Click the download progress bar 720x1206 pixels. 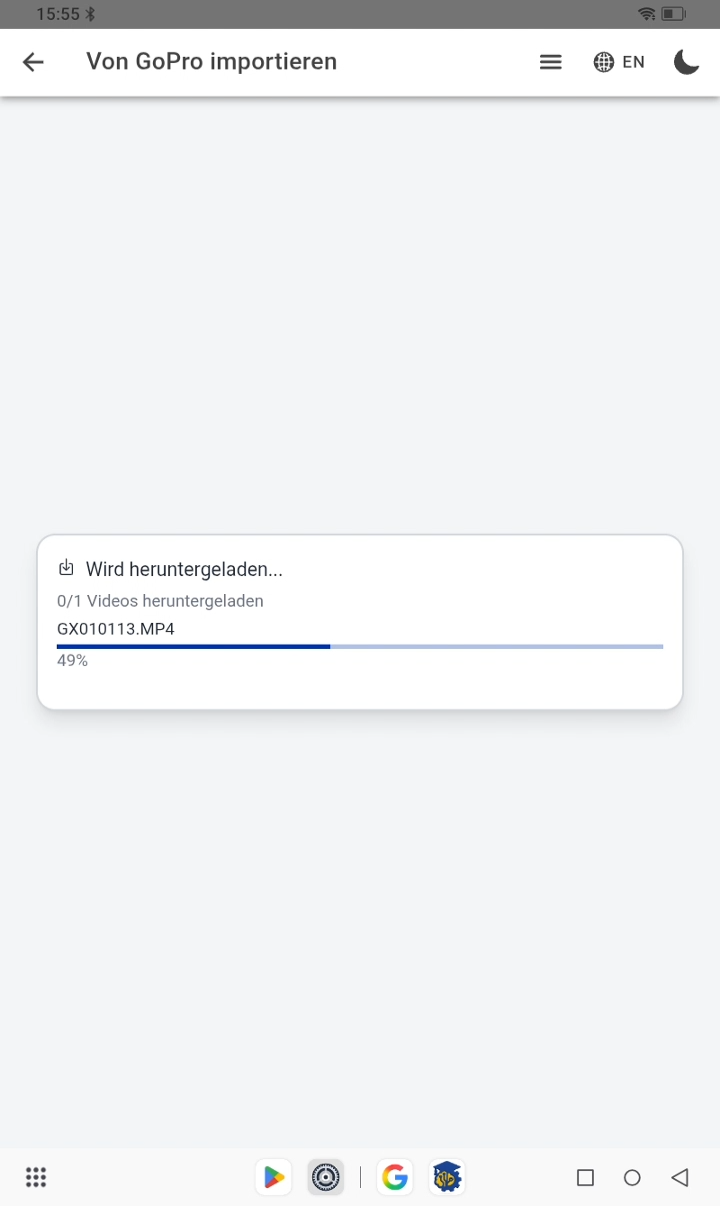pos(360,647)
